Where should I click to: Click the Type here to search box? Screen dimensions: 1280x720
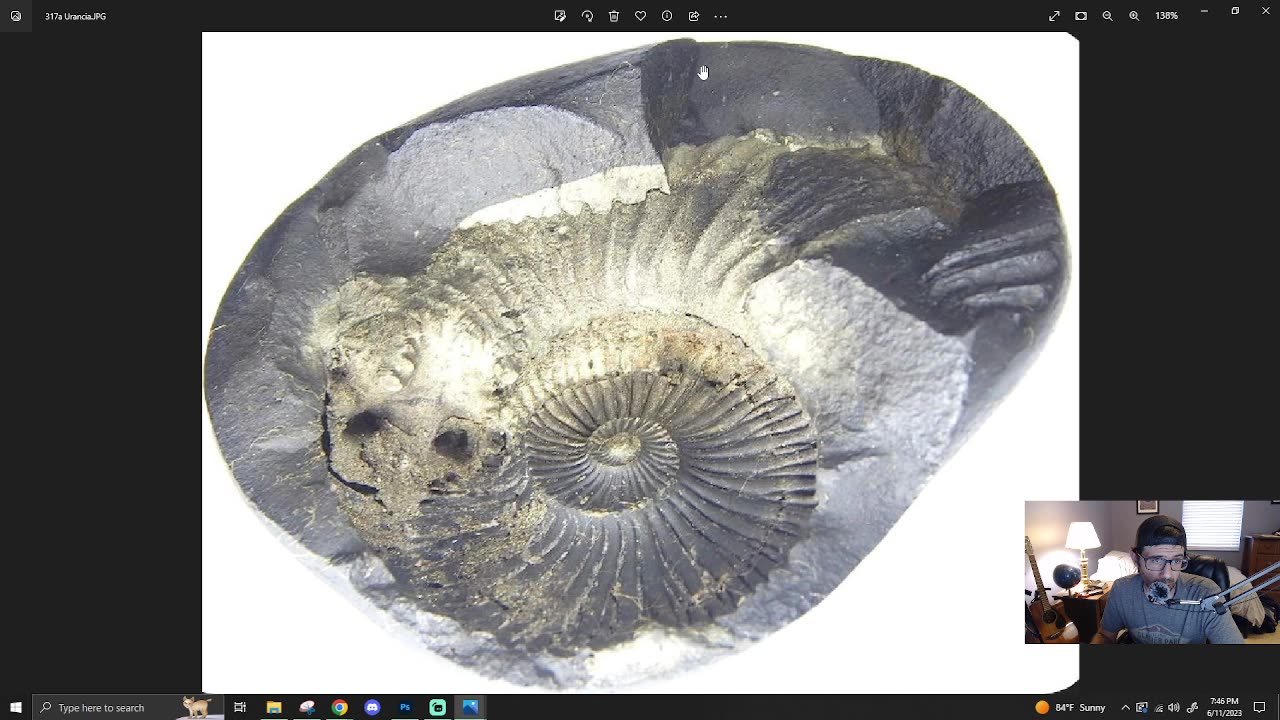(126, 707)
